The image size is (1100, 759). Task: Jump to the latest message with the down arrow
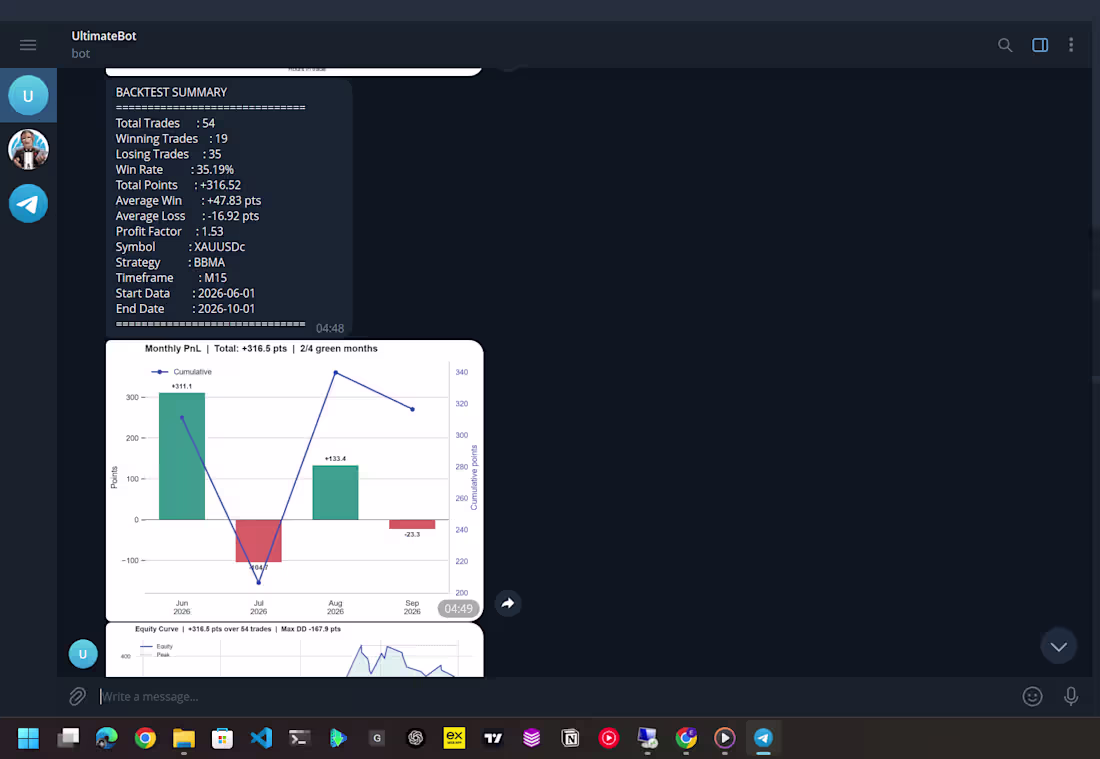click(1059, 646)
